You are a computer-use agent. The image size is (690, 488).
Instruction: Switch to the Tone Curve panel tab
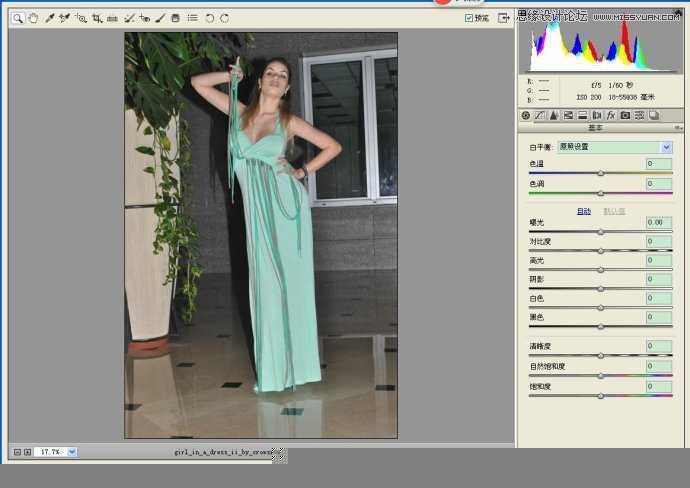click(540, 115)
